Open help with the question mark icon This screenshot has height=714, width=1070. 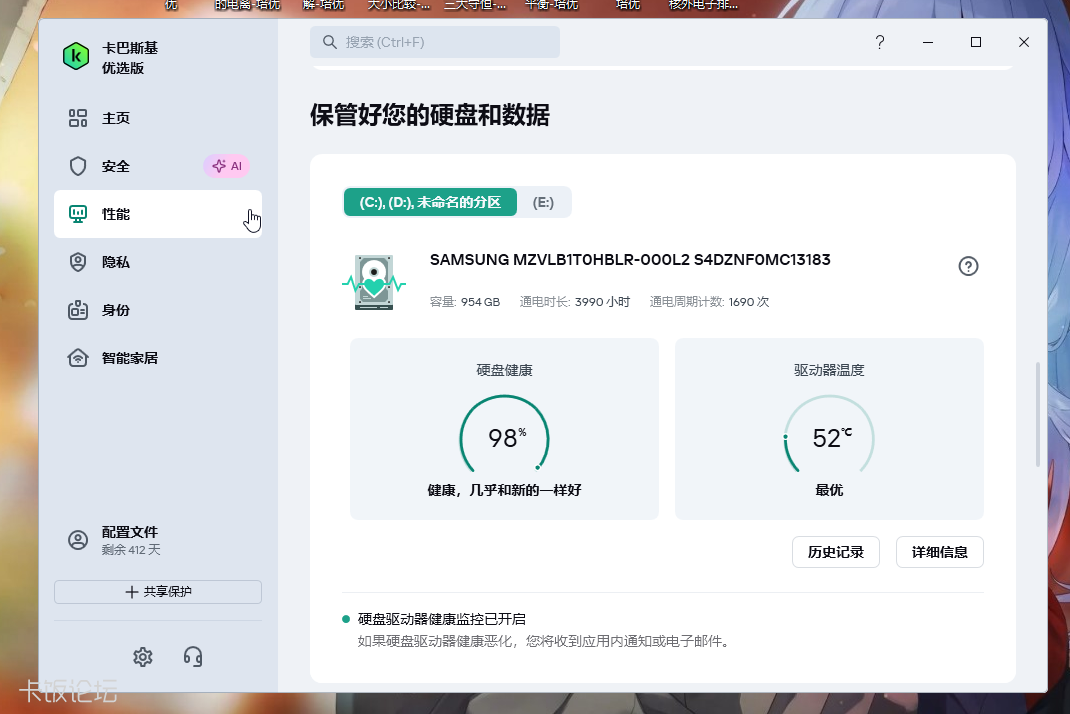pos(880,42)
